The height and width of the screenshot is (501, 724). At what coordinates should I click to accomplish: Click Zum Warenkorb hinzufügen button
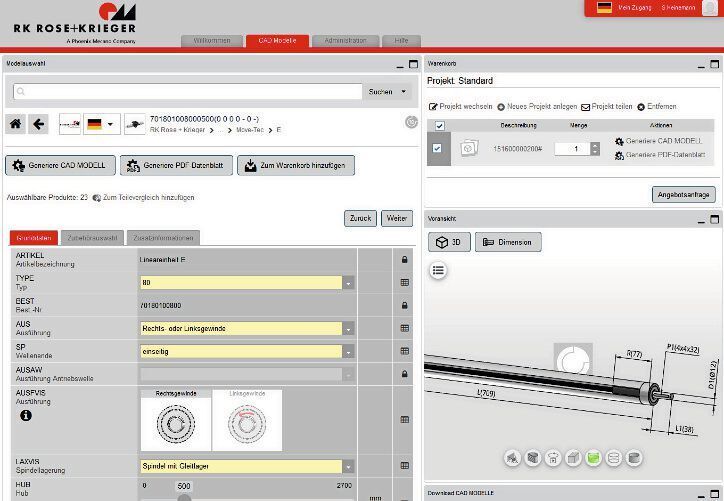tap(296, 165)
